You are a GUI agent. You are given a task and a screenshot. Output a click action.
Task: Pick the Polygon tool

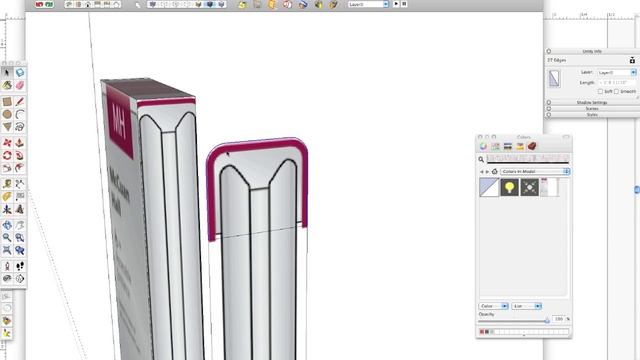point(7,127)
